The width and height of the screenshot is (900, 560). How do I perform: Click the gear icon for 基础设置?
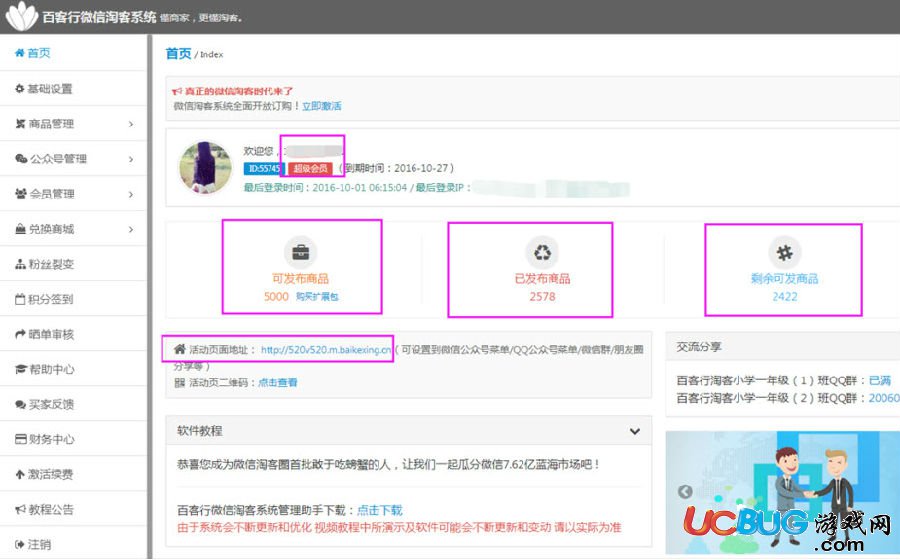coord(20,88)
